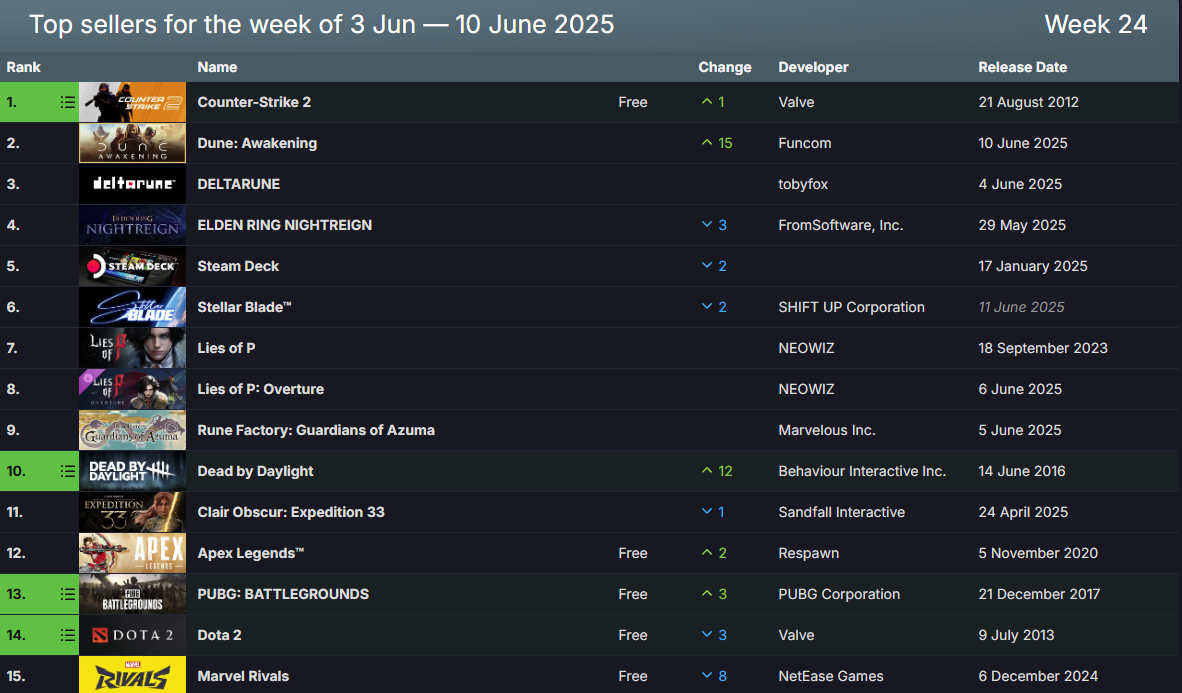Open the DELTARUNE logo thumbnail
Viewport: 1182px width, 693px height.
132,184
